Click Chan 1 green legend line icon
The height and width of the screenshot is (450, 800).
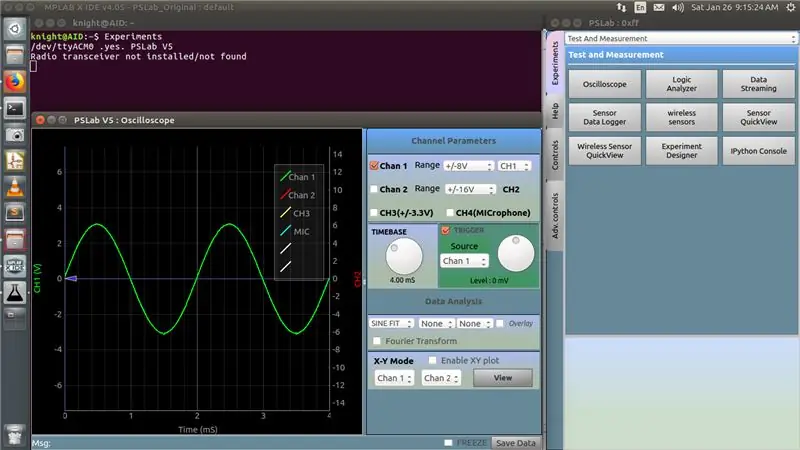(x=285, y=177)
